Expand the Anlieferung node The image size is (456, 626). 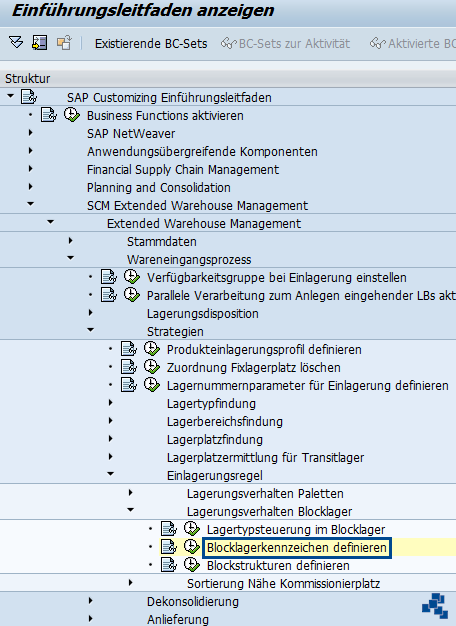click(x=91, y=618)
